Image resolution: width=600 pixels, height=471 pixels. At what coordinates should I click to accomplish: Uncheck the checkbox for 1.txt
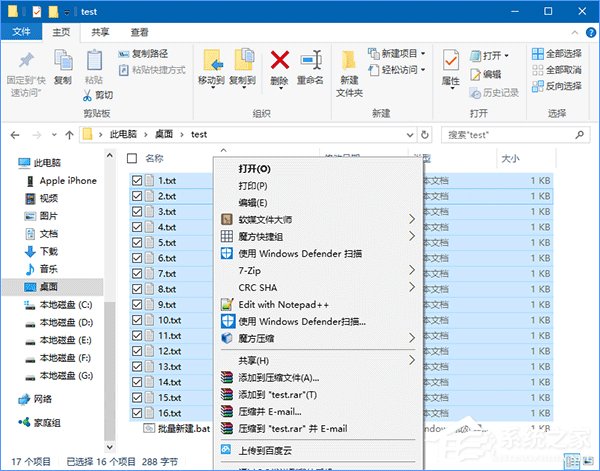[137, 181]
